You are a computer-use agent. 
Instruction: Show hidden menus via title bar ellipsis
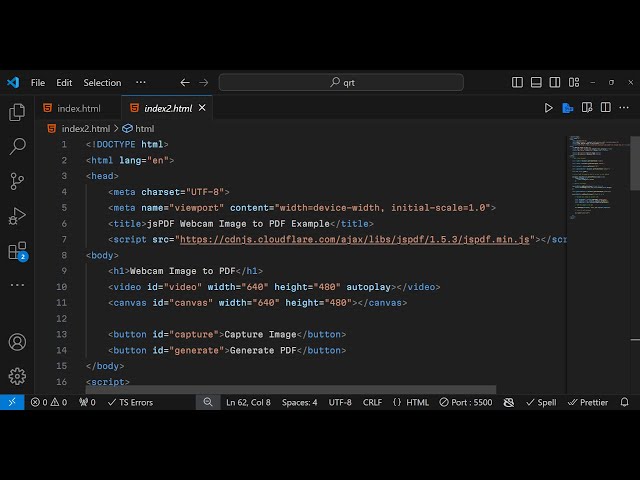tap(140, 83)
